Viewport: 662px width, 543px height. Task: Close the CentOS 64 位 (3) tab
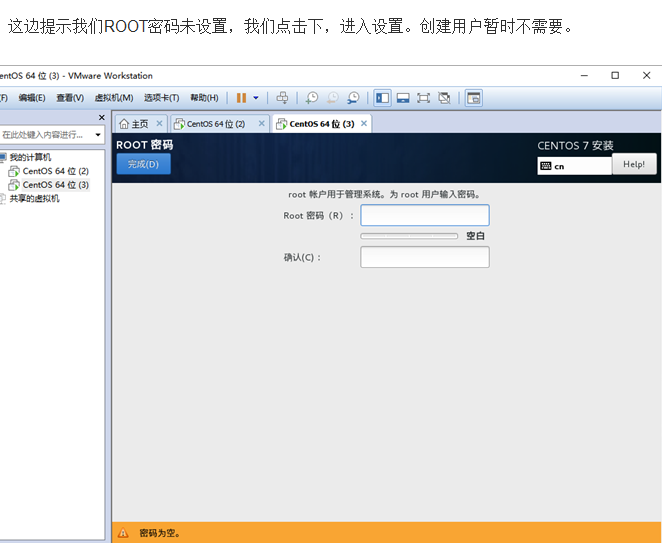click(x=364, y=123)
